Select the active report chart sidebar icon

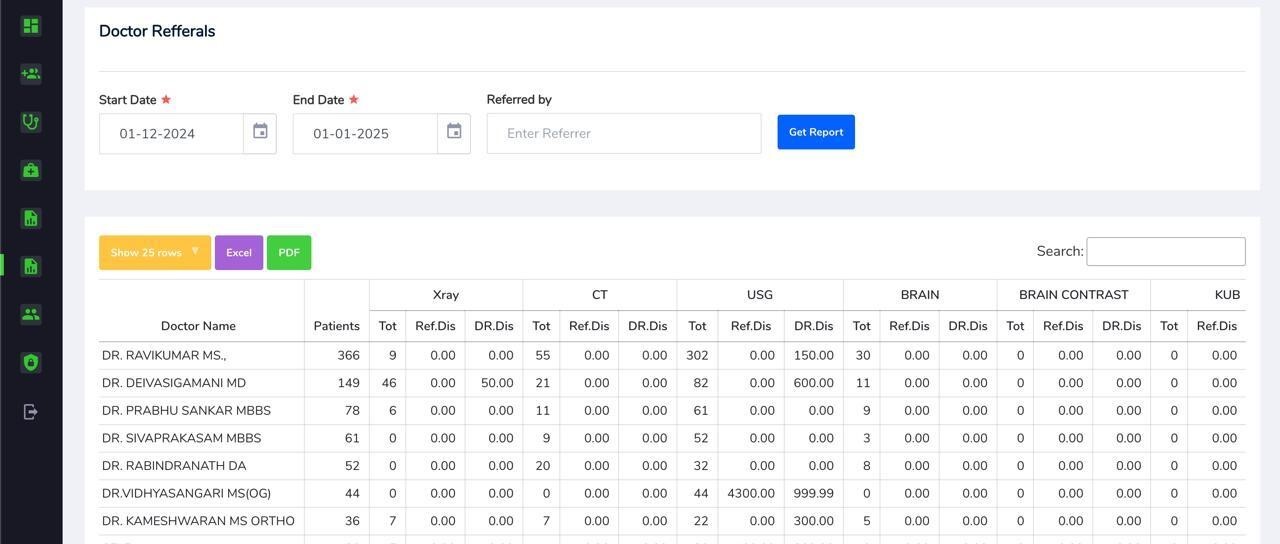(31, 266)
